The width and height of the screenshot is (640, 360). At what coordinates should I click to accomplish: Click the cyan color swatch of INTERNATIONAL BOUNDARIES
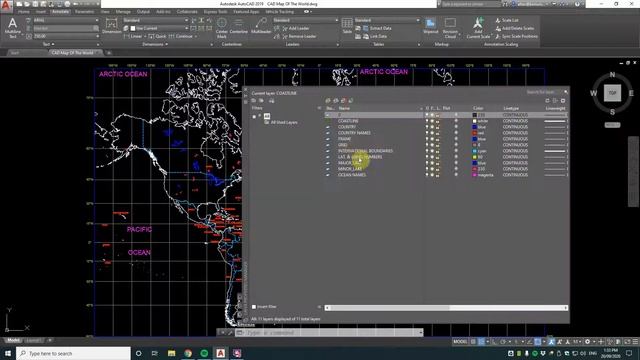click(475, 151)
